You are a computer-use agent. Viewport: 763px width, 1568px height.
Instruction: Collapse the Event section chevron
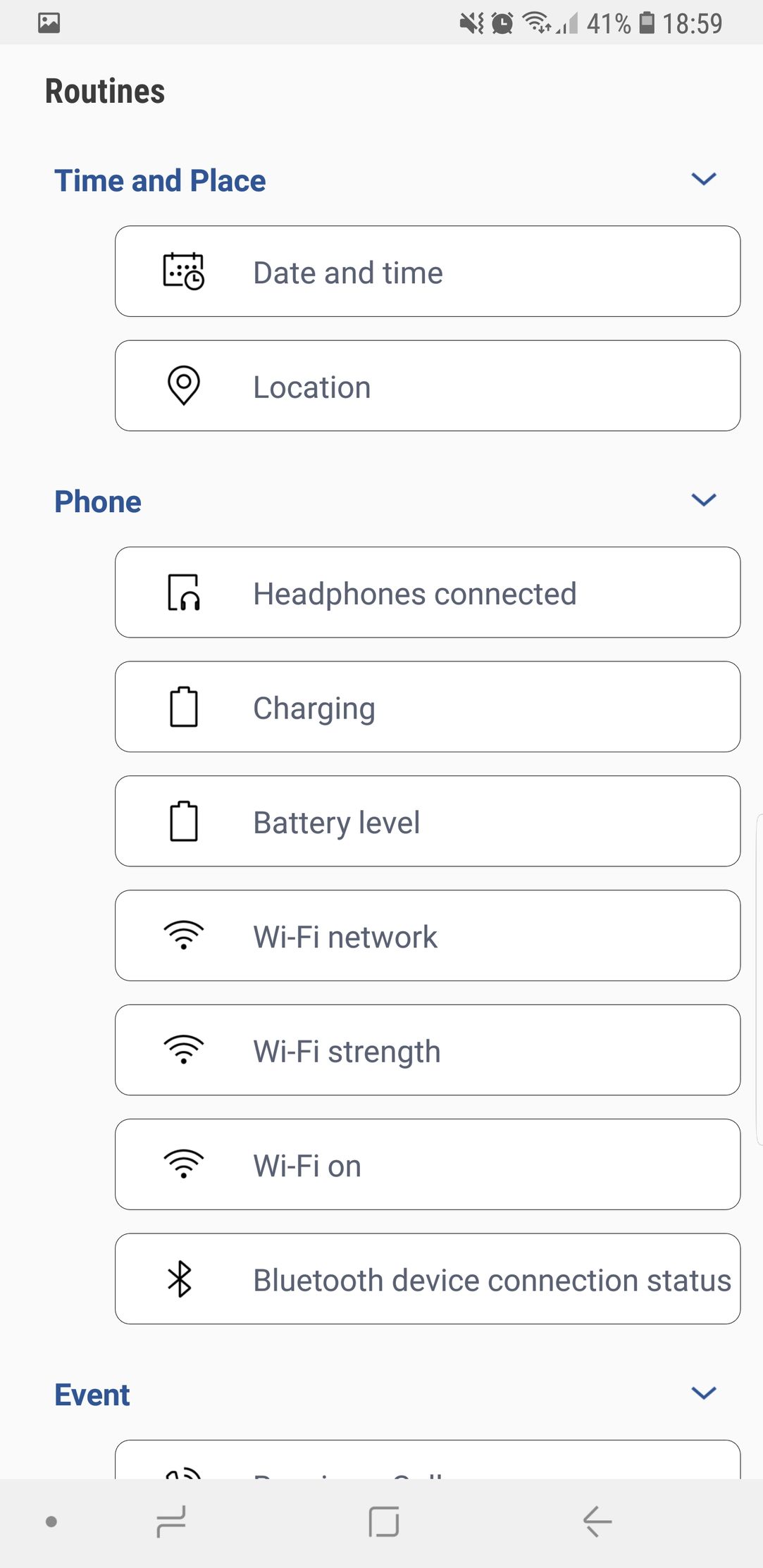703,1393
